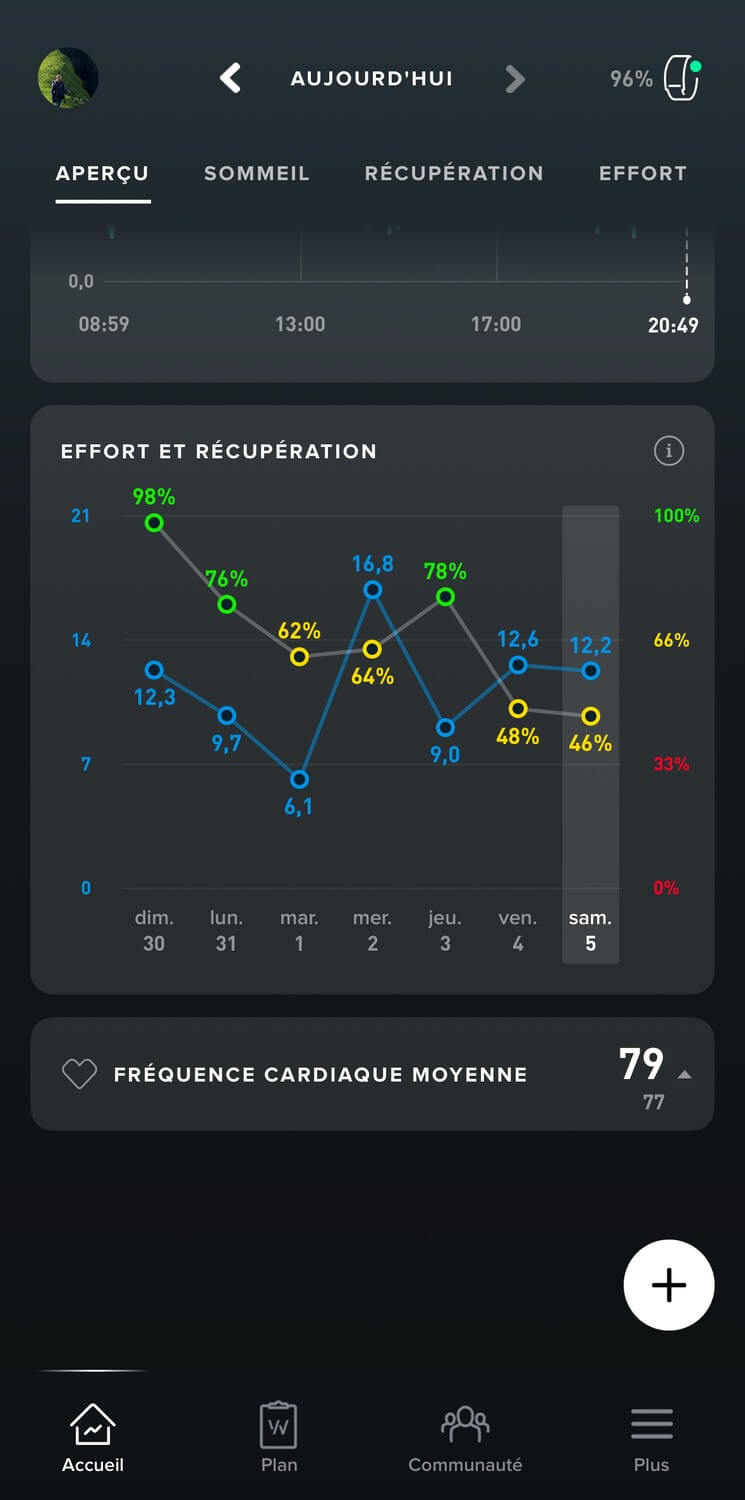Tap the strap battery device icon
The height and width of the screenshot is (1500, 745).
tap(682, 79)
